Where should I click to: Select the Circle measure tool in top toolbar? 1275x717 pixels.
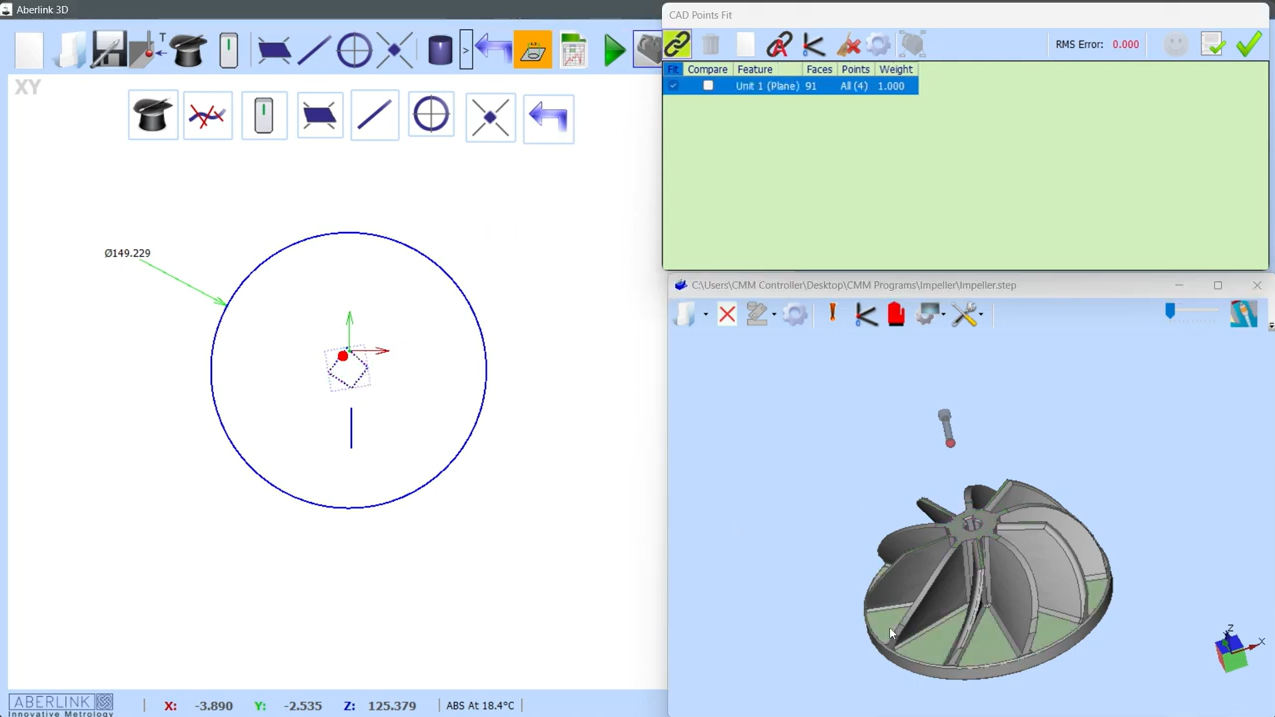pos(354,50)
